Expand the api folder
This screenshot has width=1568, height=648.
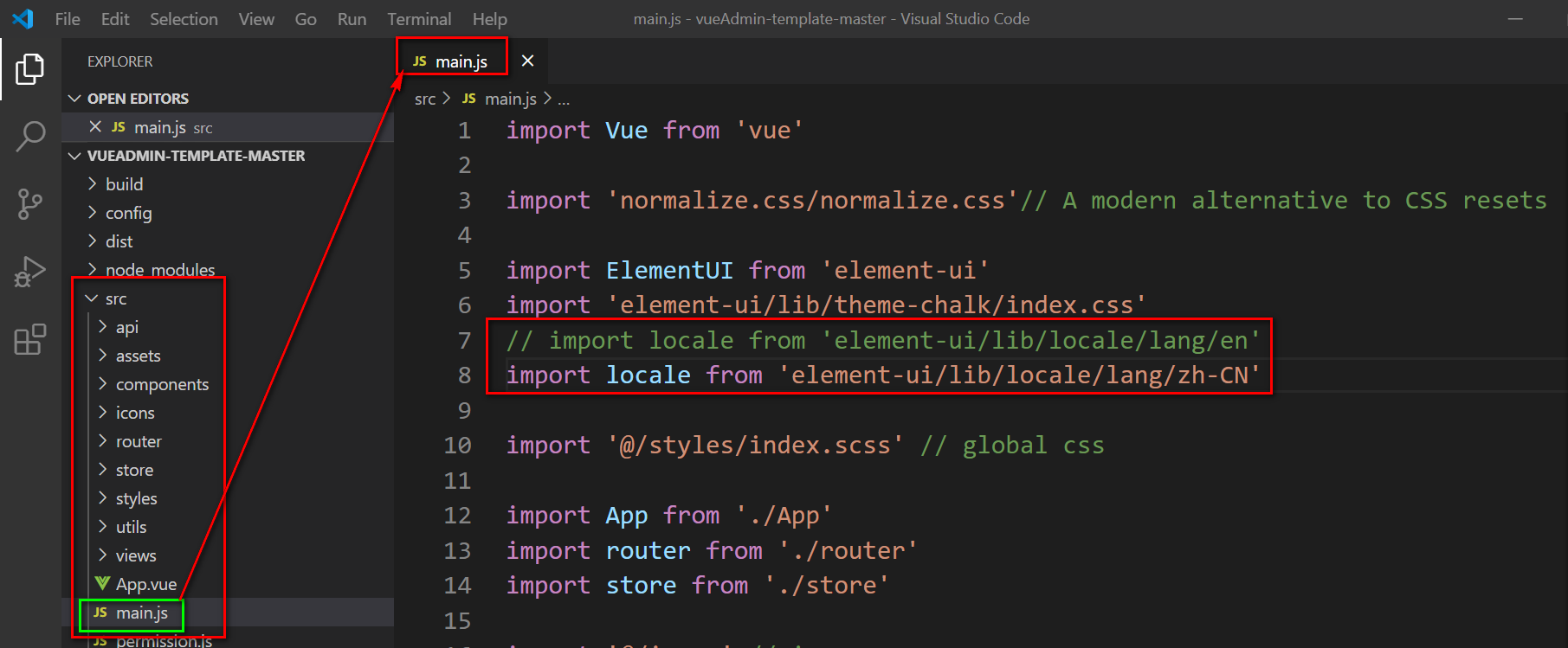pos(103,327)
